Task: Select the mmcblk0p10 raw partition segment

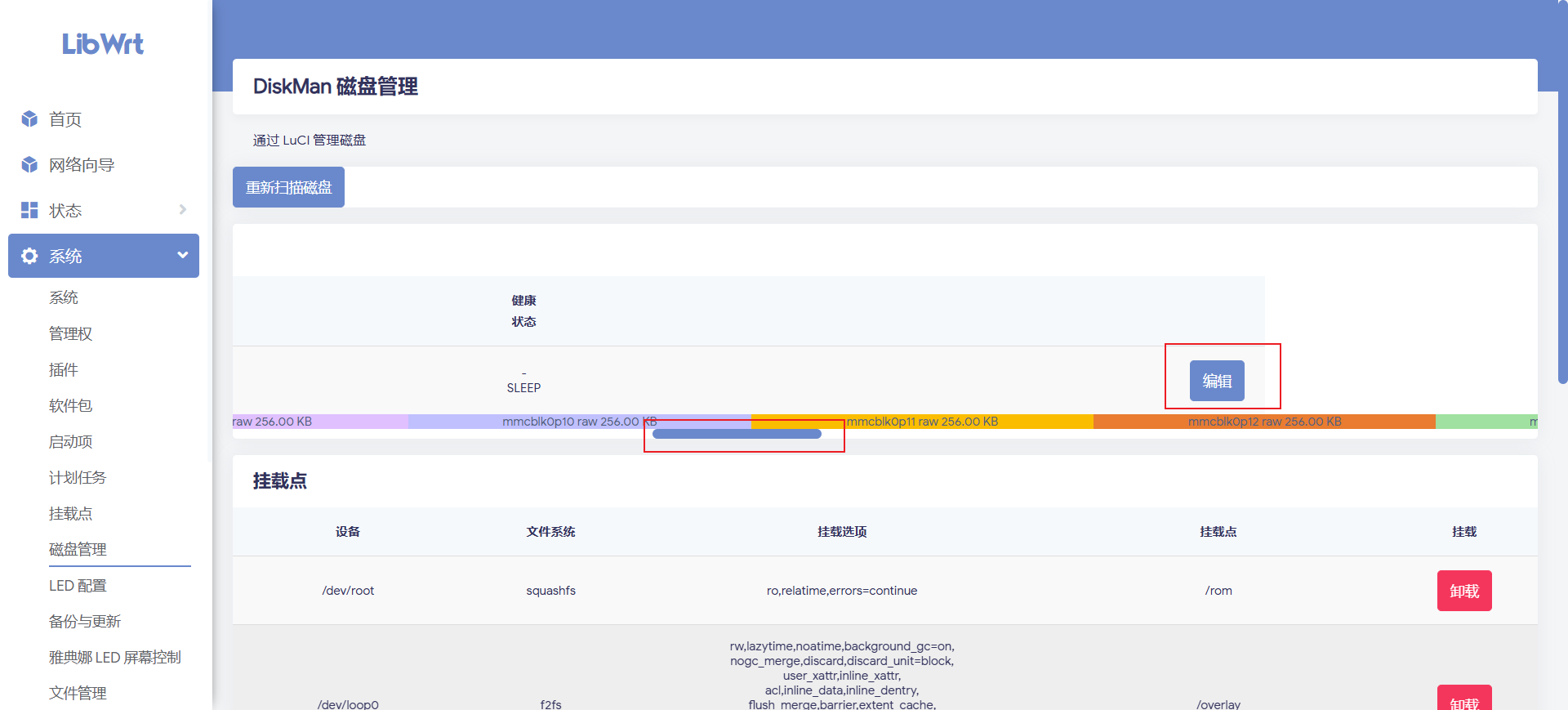Action: pos(579,422)
